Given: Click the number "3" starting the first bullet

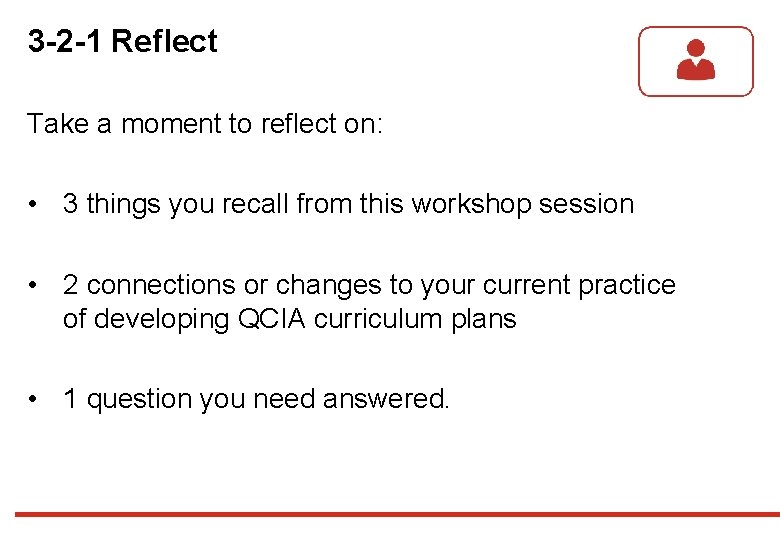Looking at the screenshot, I should pyautogui.click(x=70, y=204).
